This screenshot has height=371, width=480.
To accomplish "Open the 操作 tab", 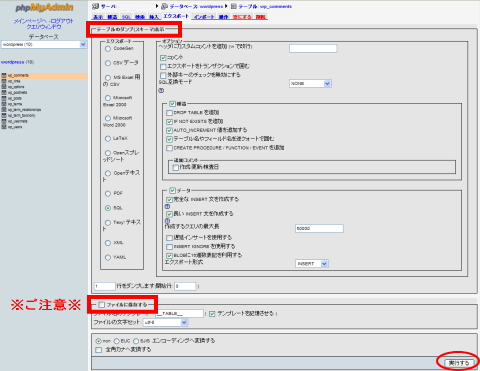I will pos(223,17).
